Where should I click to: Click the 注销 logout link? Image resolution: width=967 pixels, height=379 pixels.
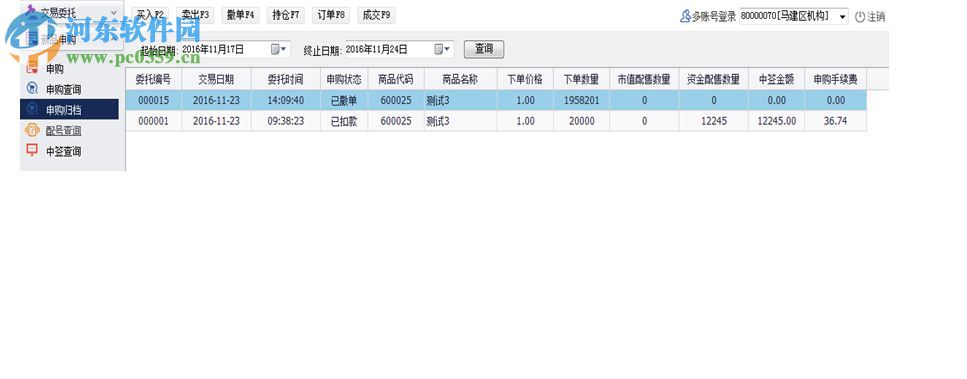click(x=876, y=17)
